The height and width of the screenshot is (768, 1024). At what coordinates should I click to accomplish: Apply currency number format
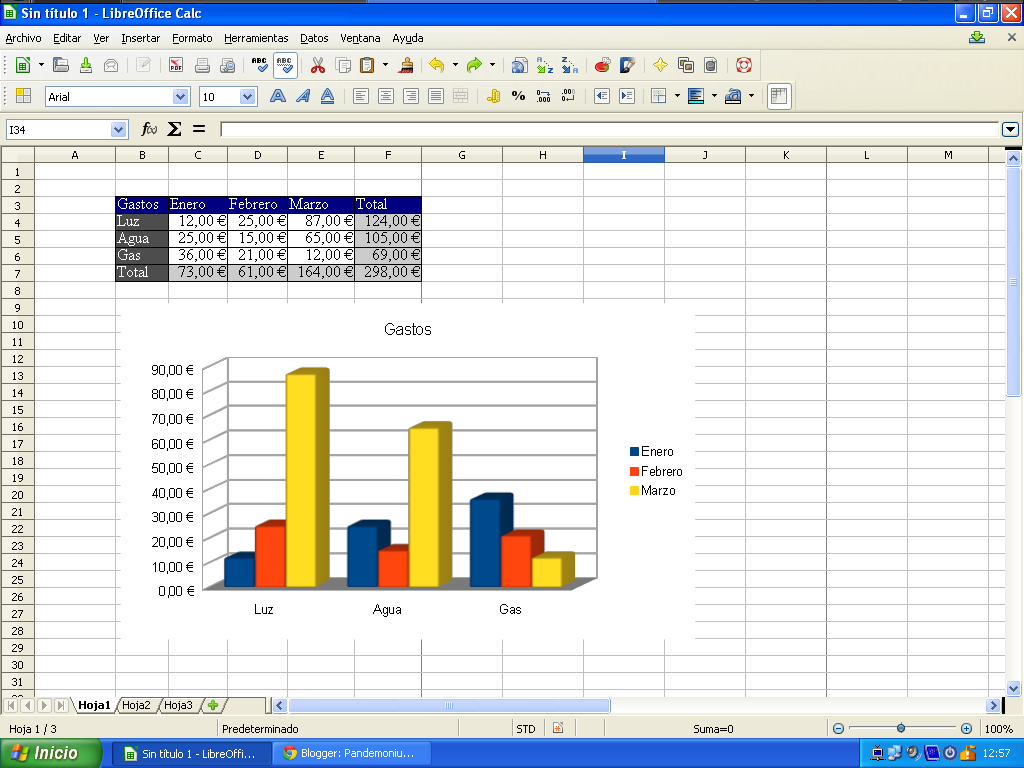tap(493, 96)
